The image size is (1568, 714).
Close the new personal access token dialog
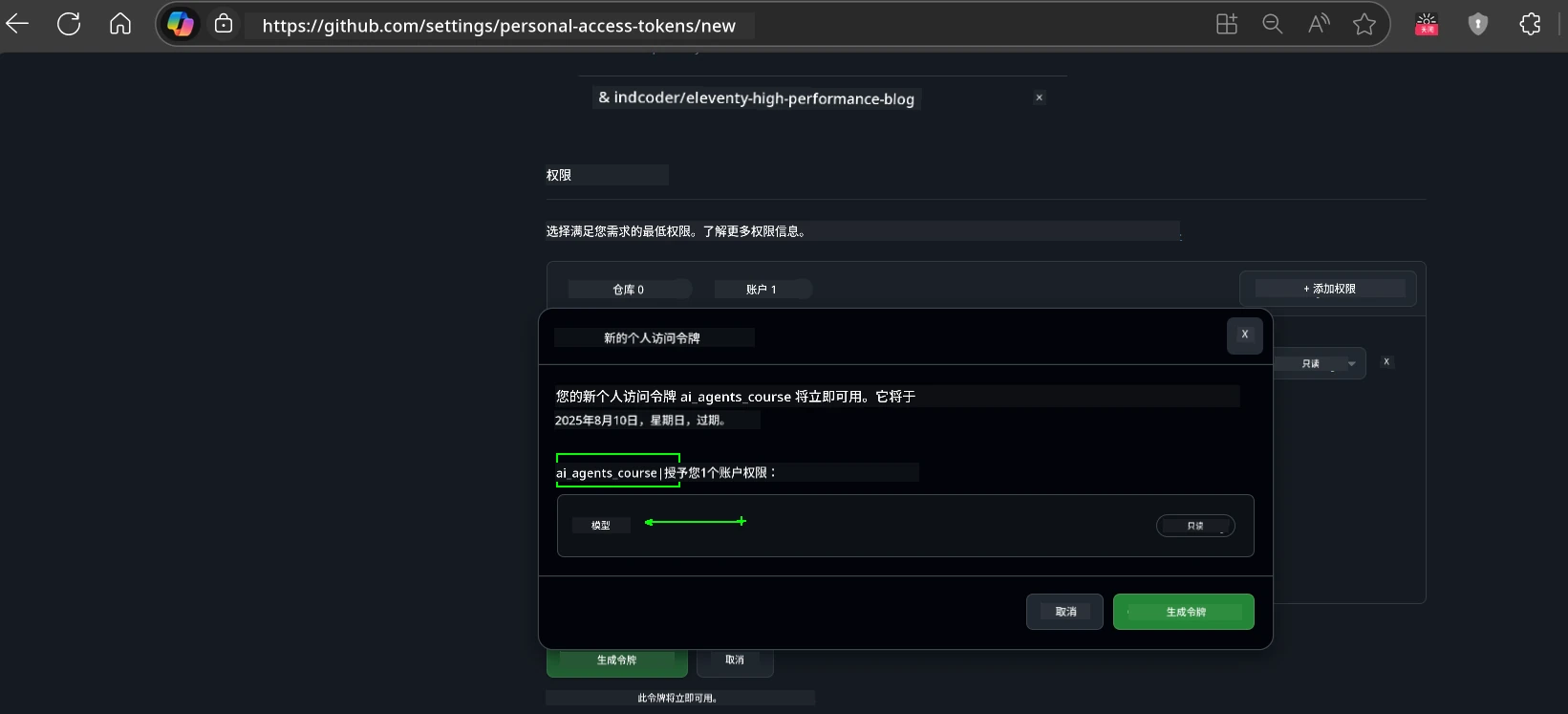click(1244, 335)
